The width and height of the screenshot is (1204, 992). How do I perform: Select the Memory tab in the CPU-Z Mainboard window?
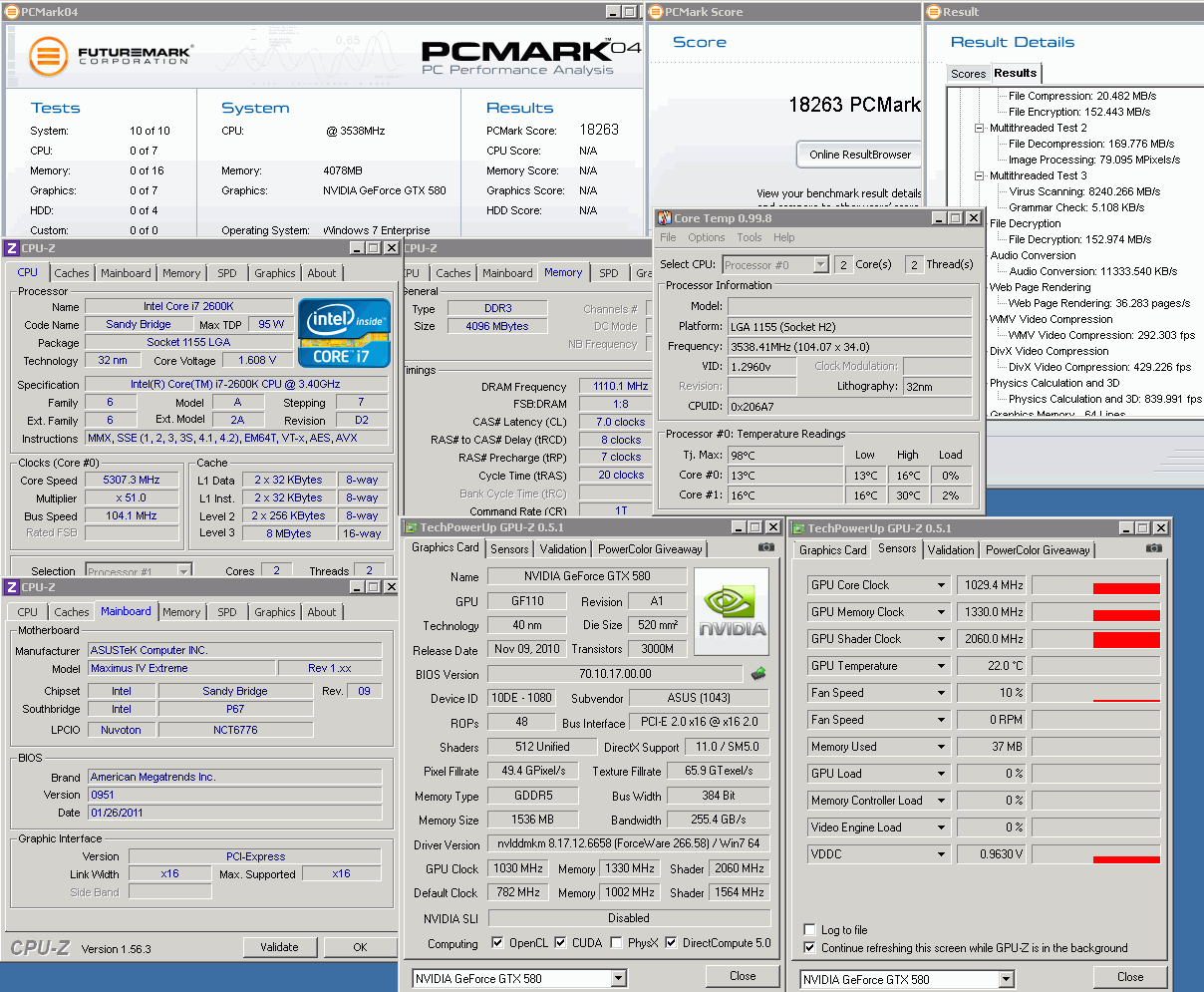coord(181,612)
